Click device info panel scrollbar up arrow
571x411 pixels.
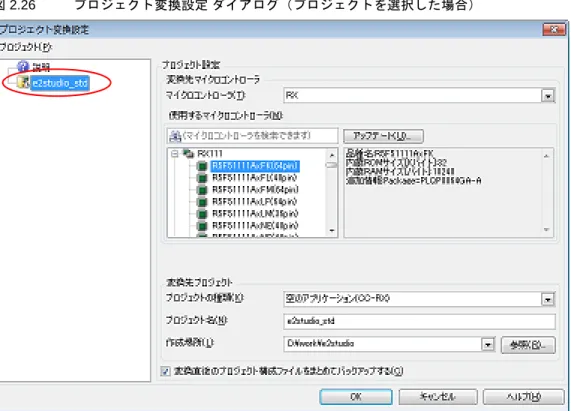click(x=546, y=156)
